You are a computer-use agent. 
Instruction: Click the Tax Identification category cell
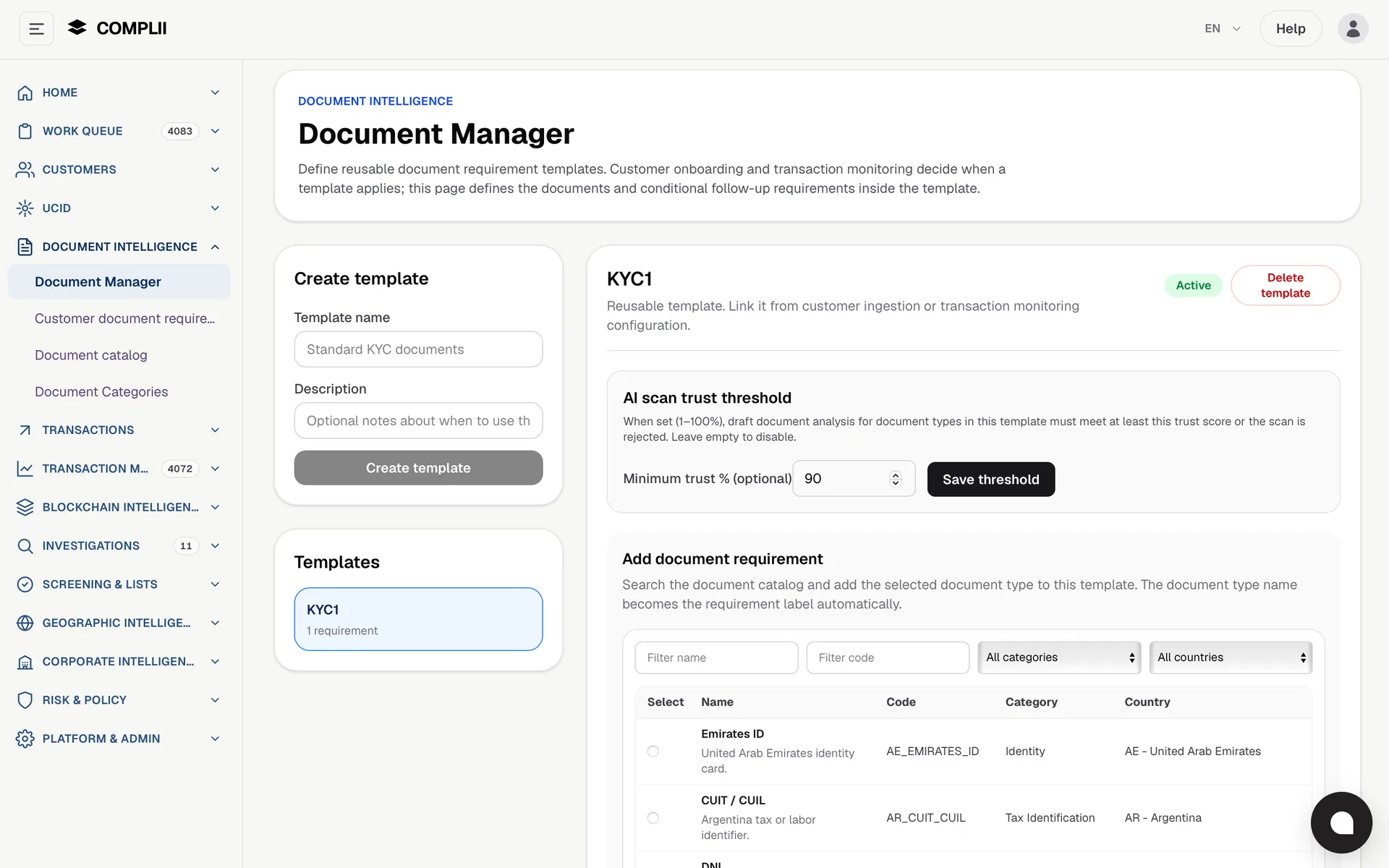pyautogui.click(x=1050, y=818)
